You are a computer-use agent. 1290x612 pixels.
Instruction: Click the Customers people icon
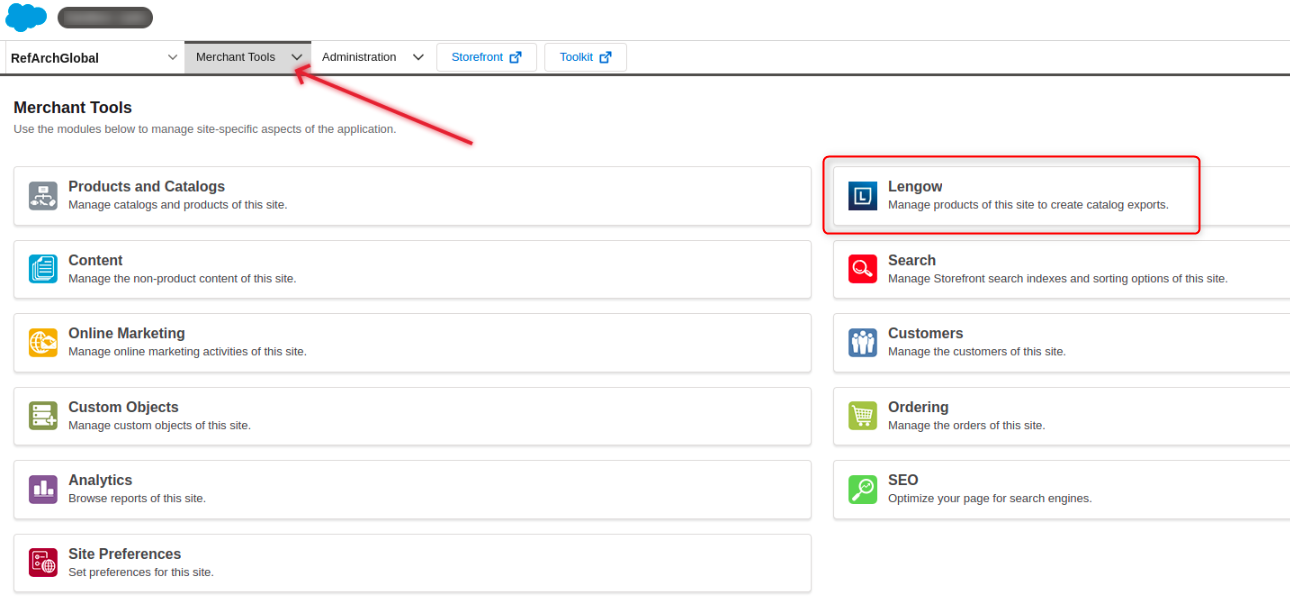[x=862, y=343]
